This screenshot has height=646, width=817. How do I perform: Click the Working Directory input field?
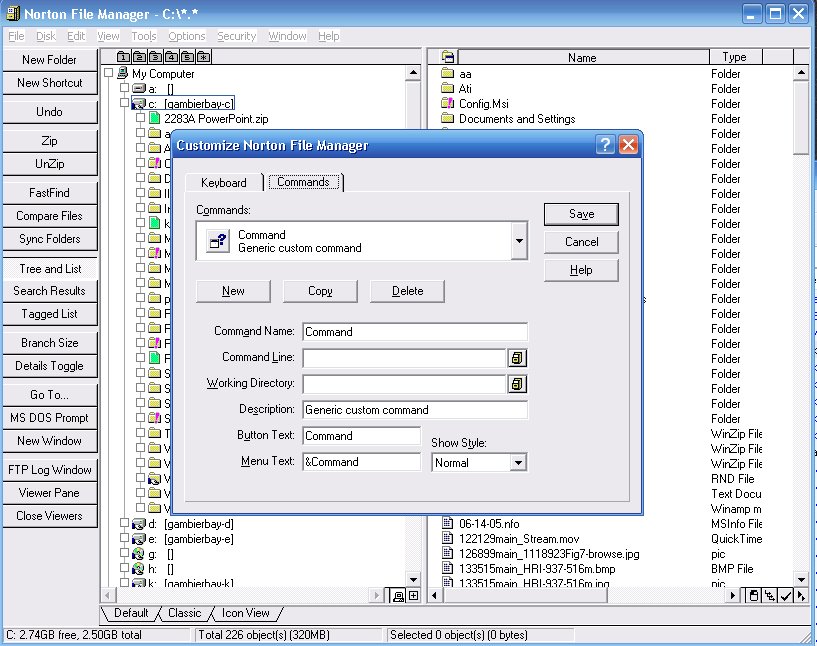(404, 384)
